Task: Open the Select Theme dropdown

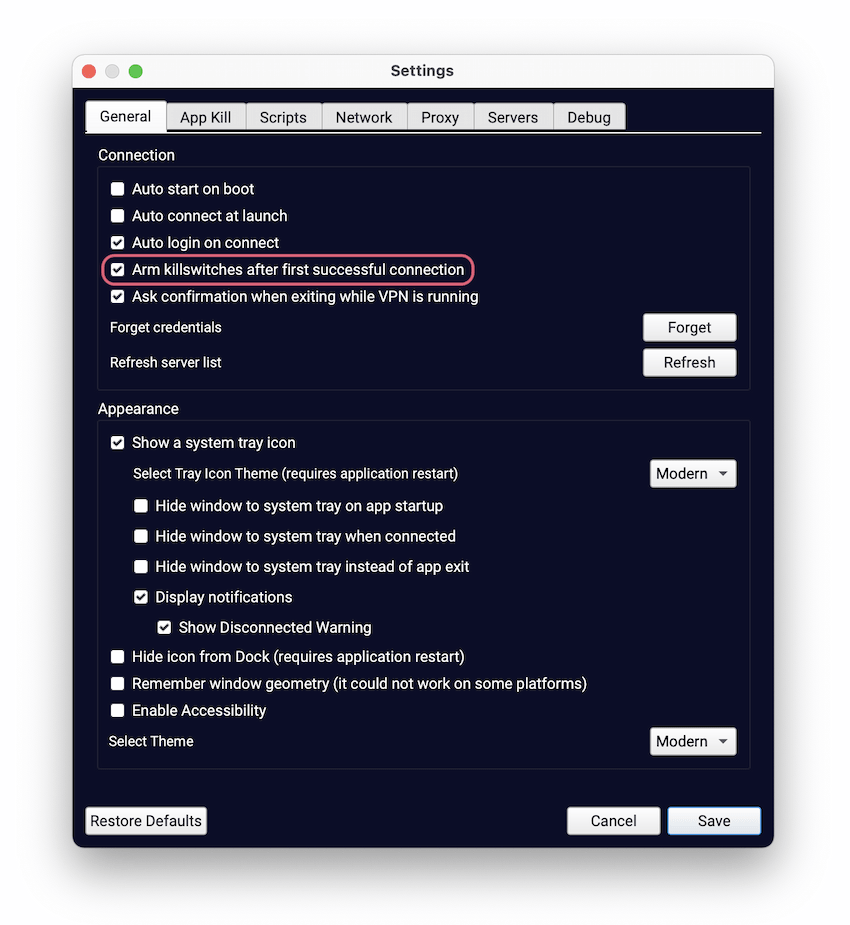Action: pyautogui.click(x=693, y=741)
